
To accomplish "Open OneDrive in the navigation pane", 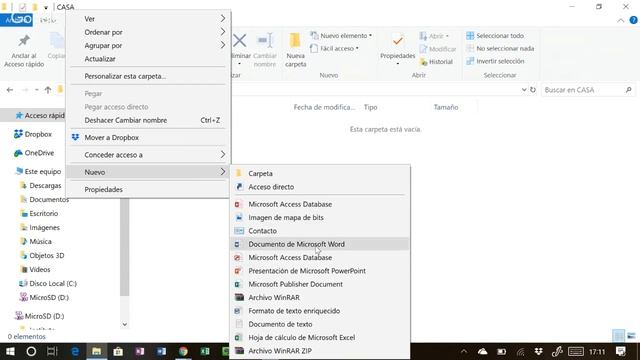I will click(34, 153).
